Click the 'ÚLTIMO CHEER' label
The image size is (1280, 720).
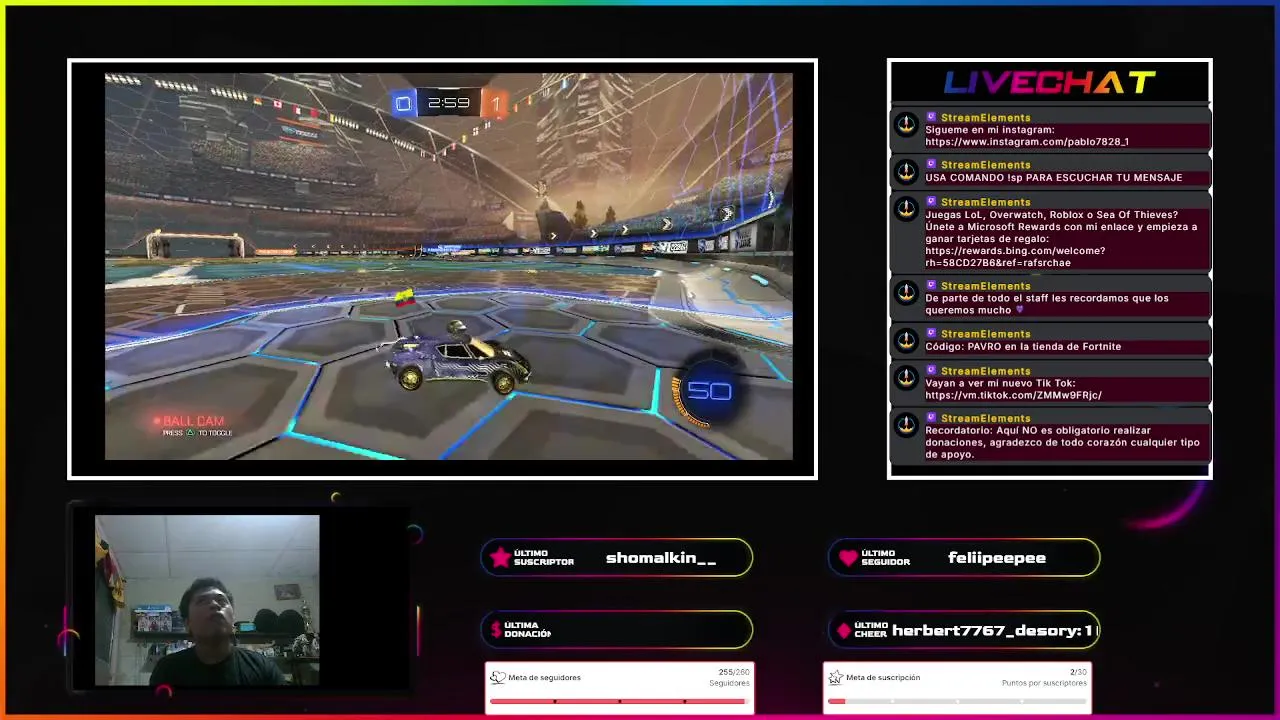click(x=870, y=630)
